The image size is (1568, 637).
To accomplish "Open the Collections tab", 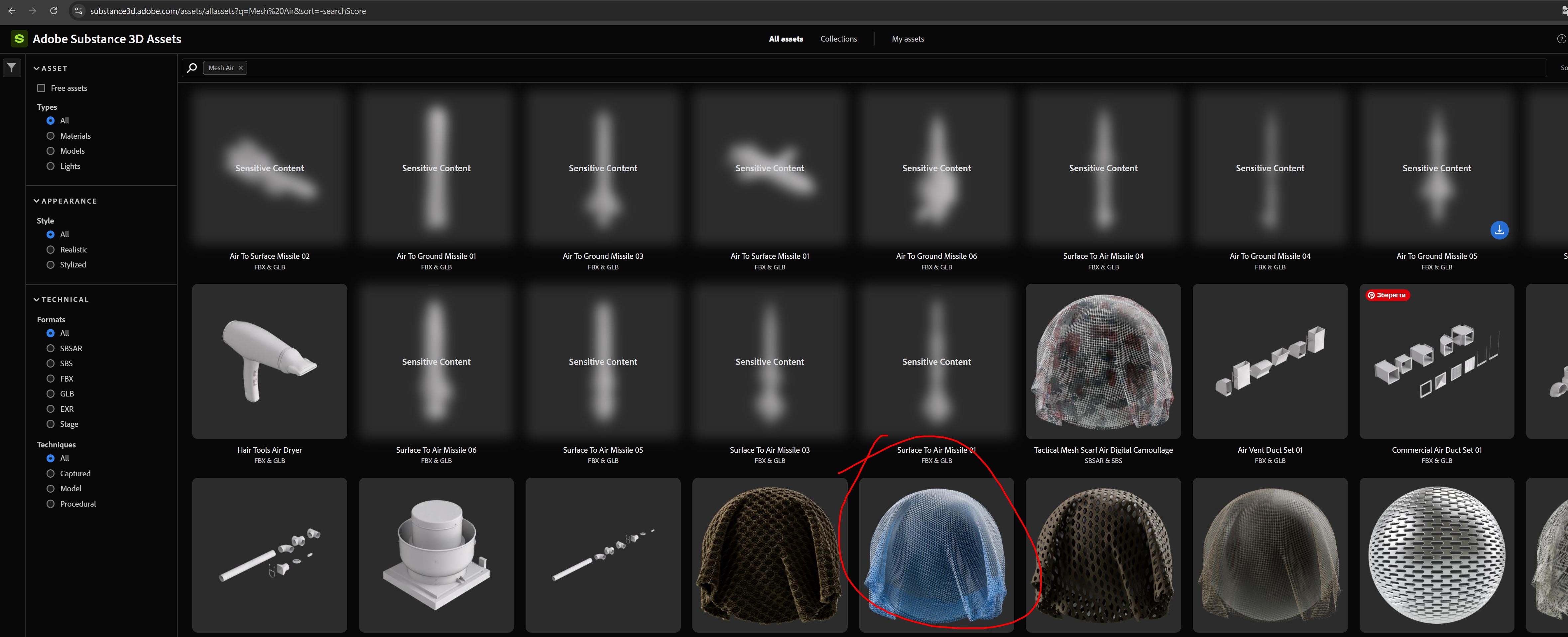I will (838, 39).
